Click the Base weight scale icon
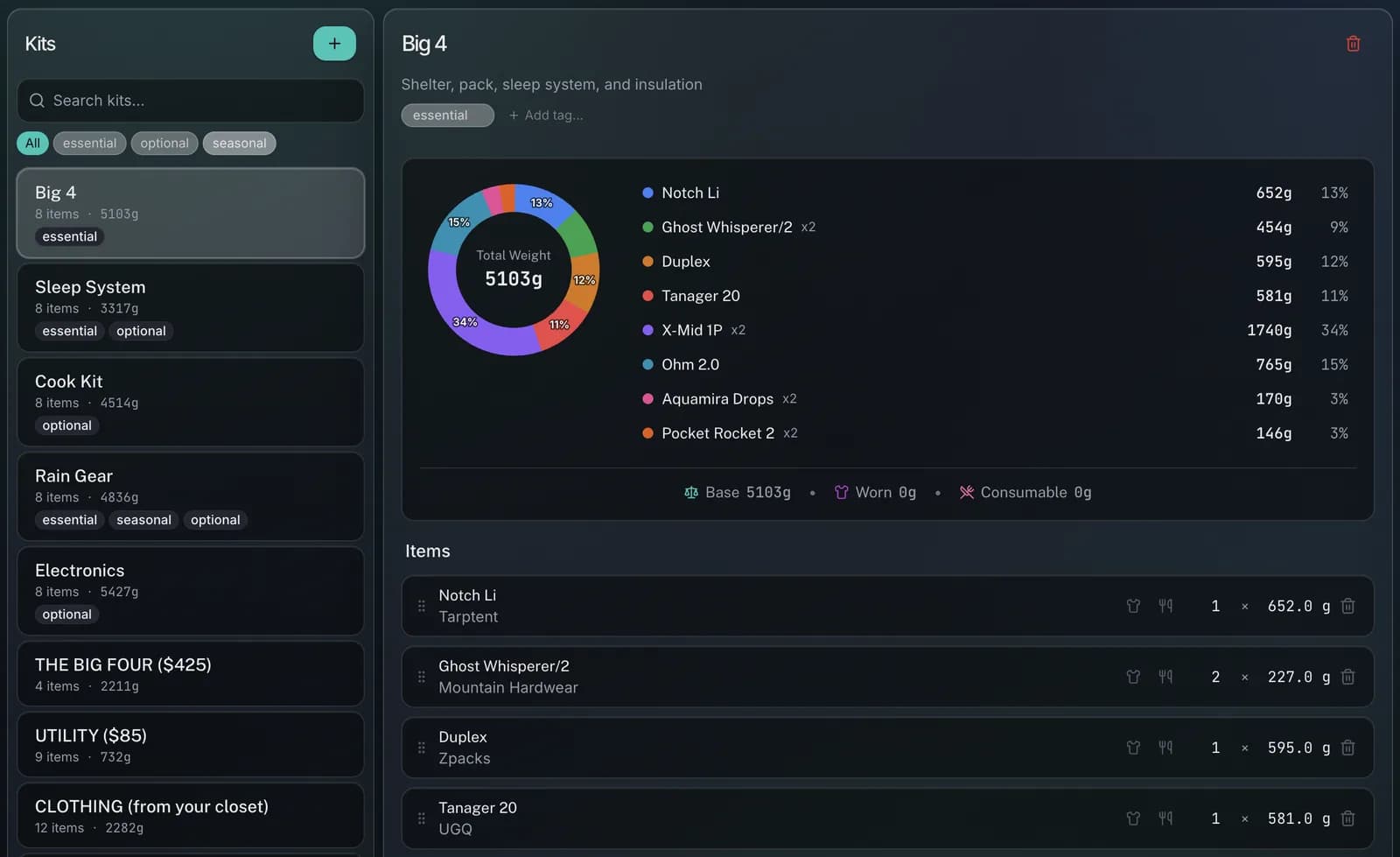The image size is (1400, 857). [x=691, y=493]
